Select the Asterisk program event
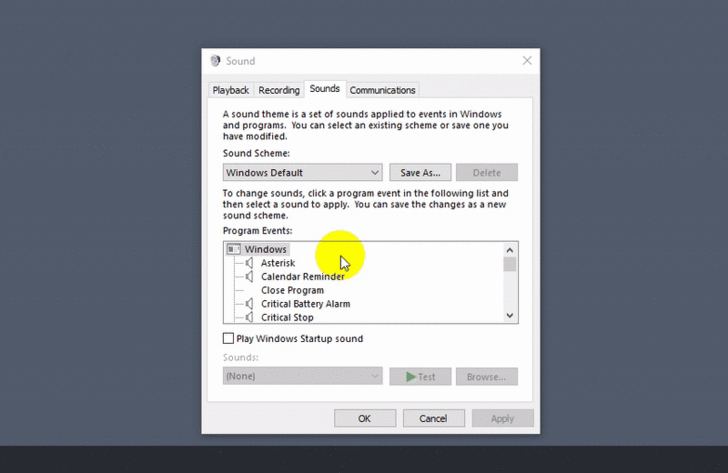Image resolution: width=728 pixels, height=473 pixels. pos(278,263)
